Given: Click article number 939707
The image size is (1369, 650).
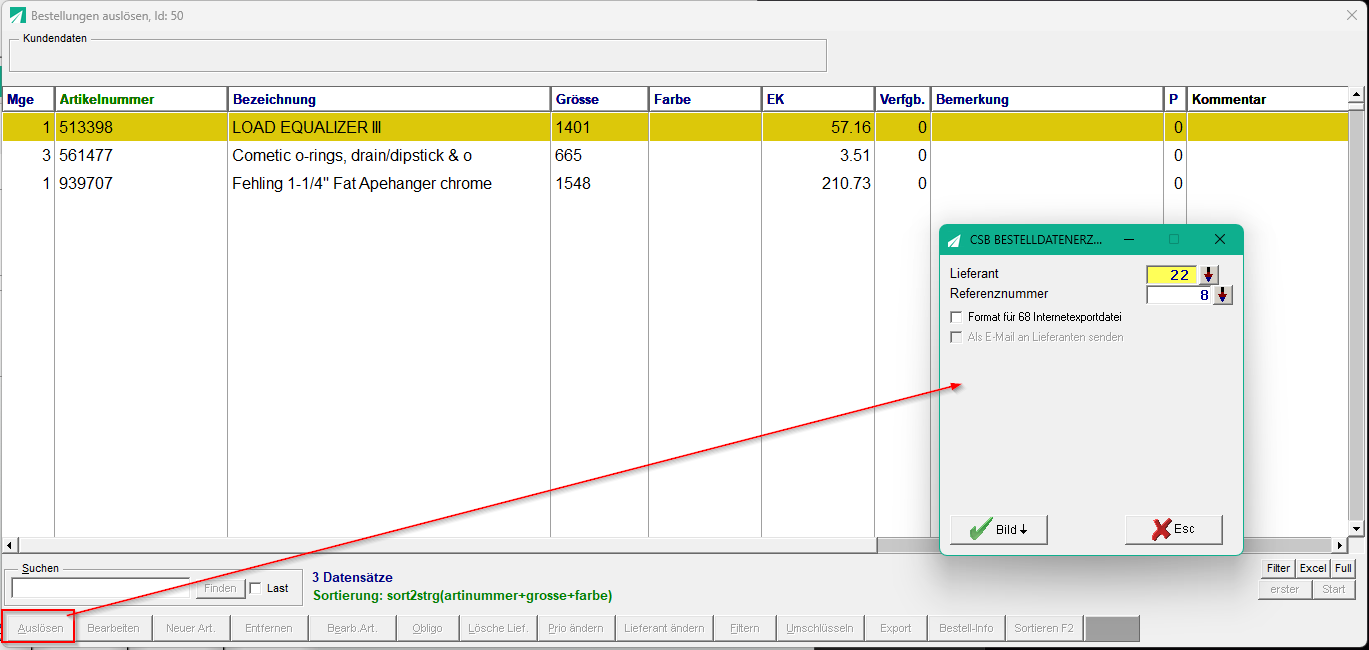Looking at the screenshot, I should click(85, 183).
